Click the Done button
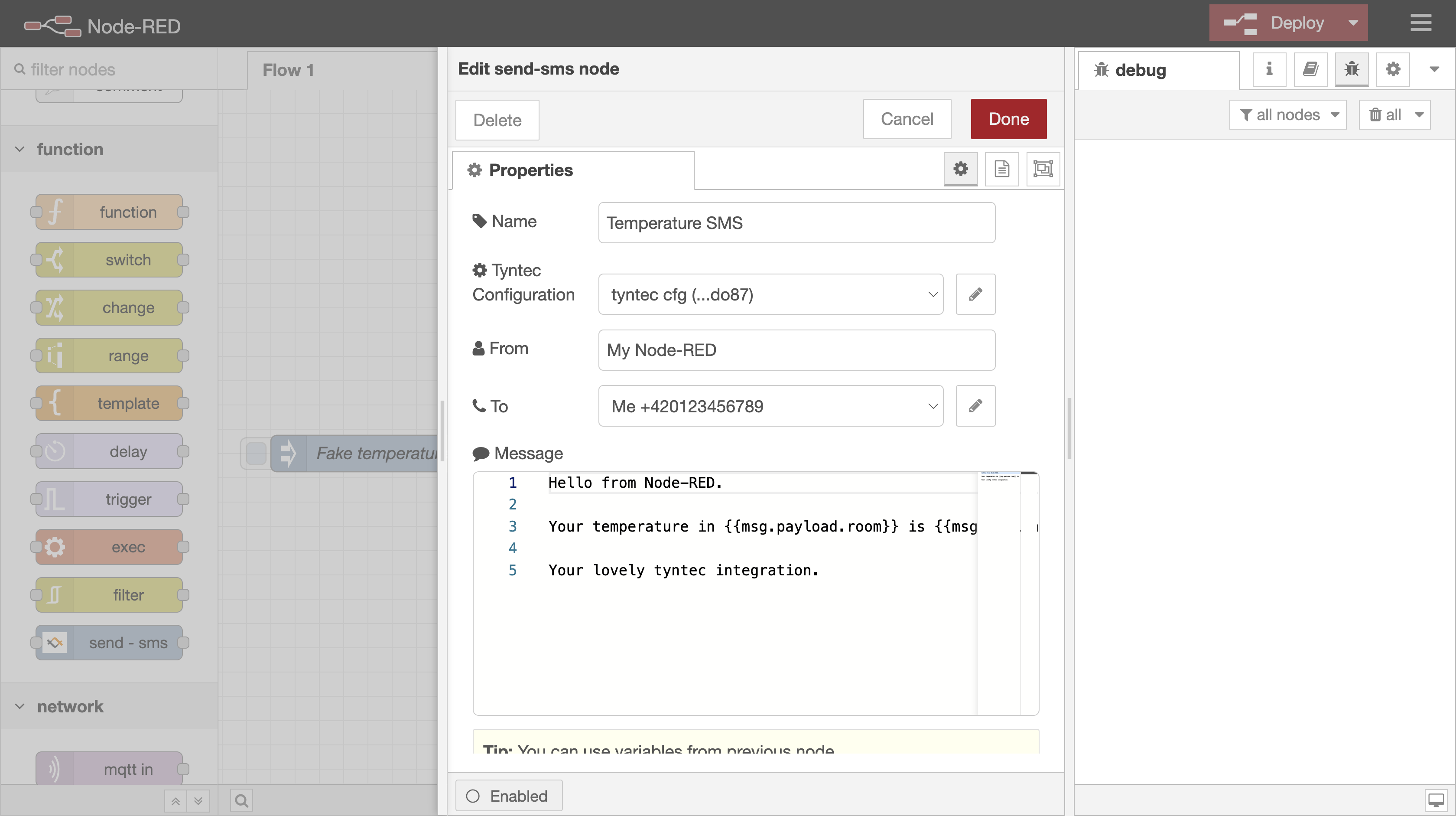The height and width of the screenshot is (816, 1456). click(1008, 119)
